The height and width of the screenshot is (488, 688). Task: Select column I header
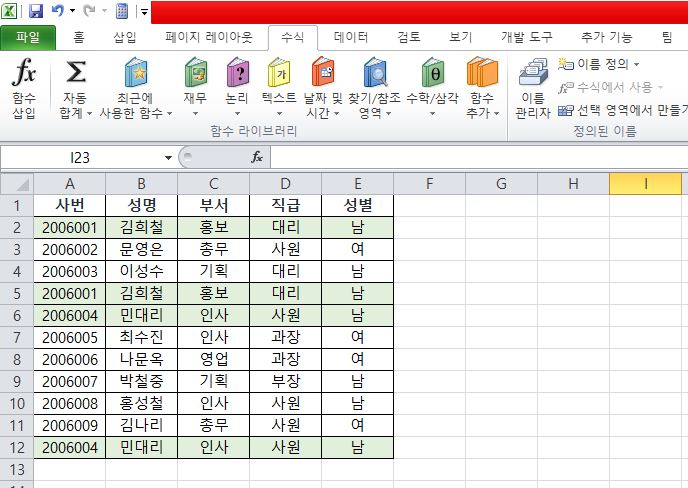tap(645, 184)
